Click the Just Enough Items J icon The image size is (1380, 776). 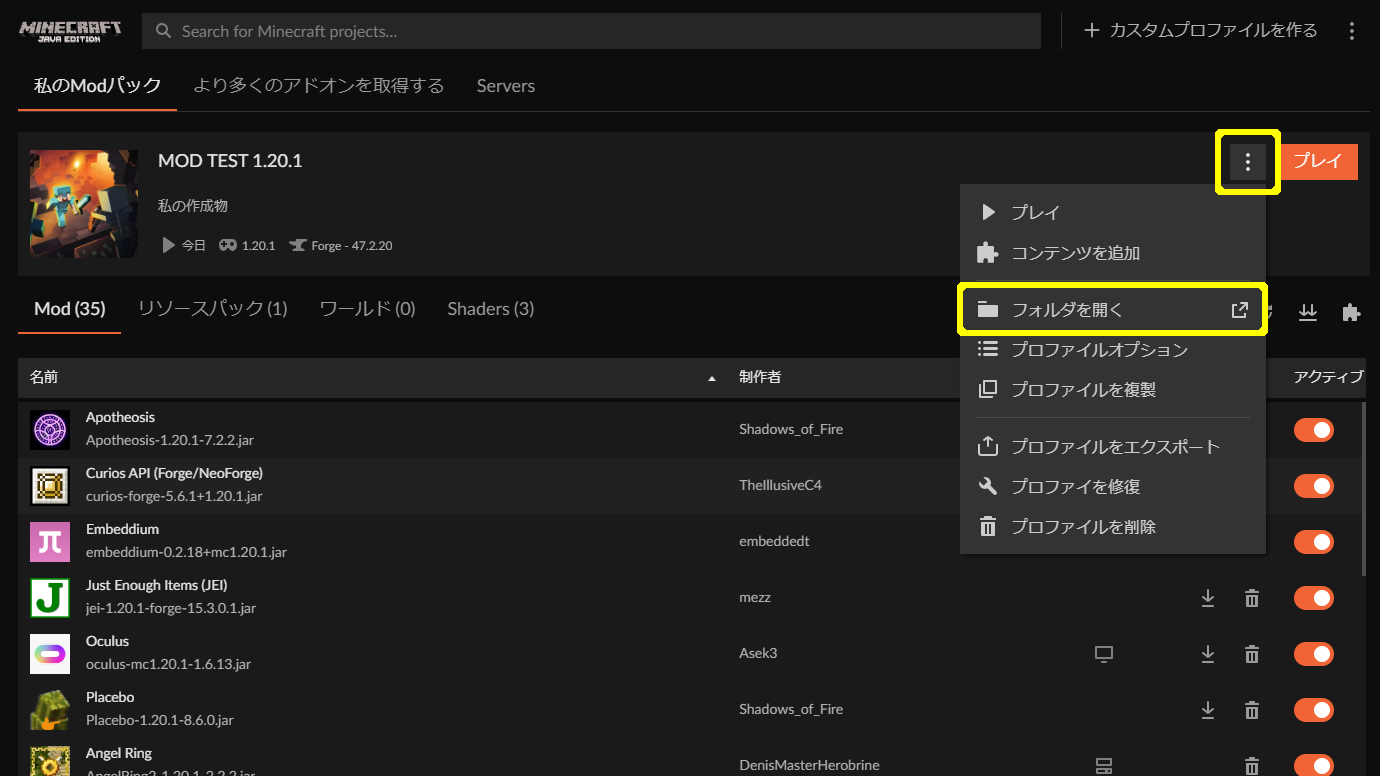click(x=50, y=598)
